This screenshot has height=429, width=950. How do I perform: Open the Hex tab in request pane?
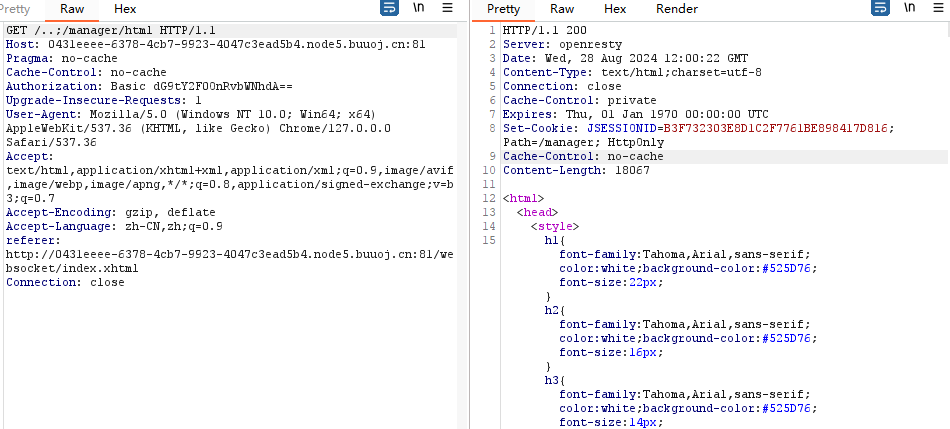pyautogui.click(x=124, y=9)
